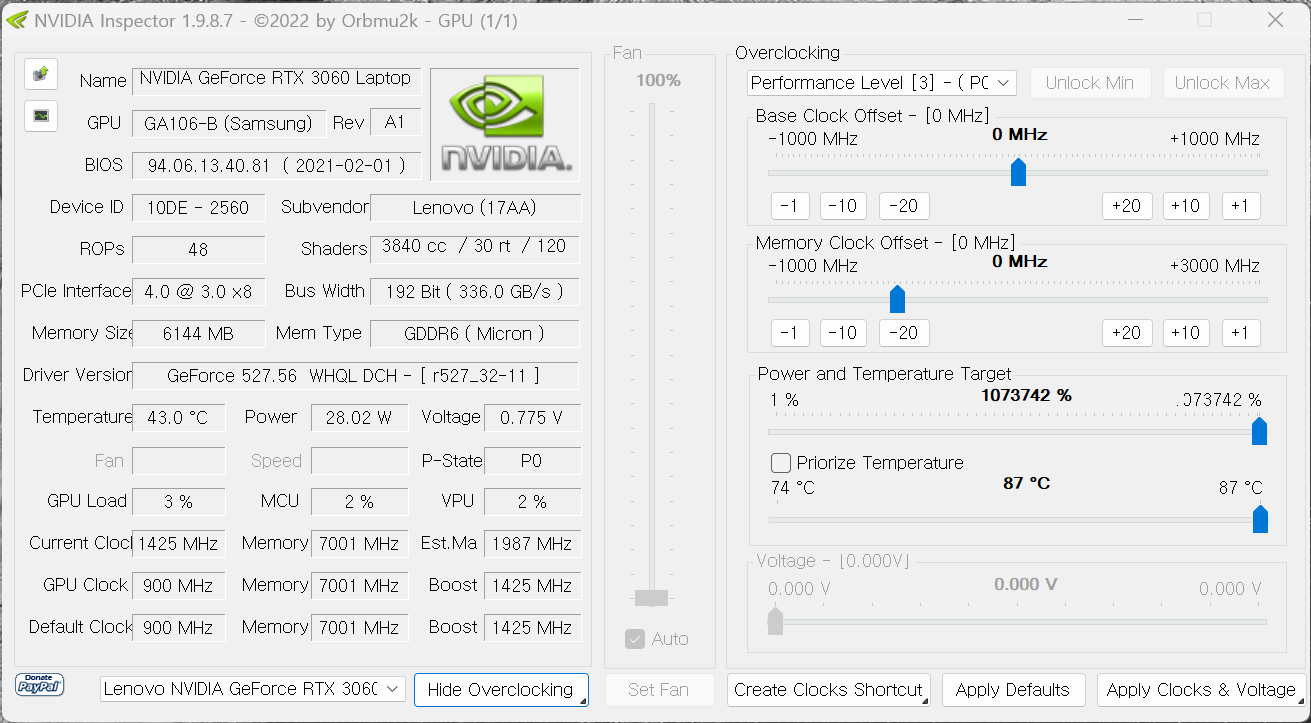Click the Hide Overclocking button
This screenshot has height=723, width=1311.
coord(501,690)
